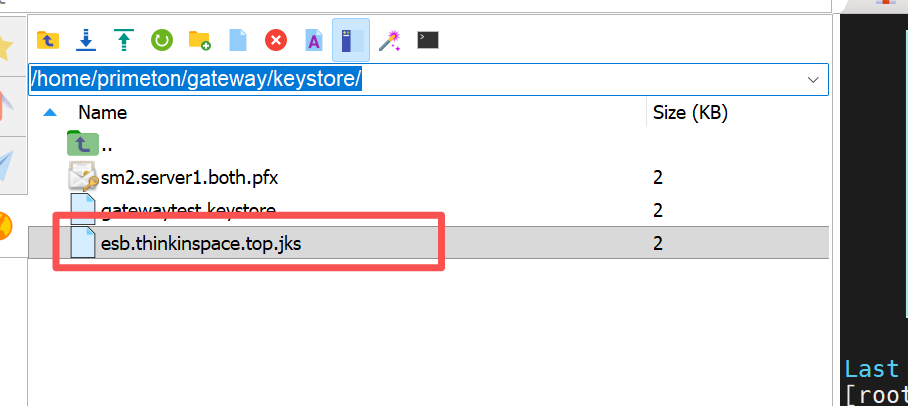Expand the remote path dropdown

(x=813, y=79)
